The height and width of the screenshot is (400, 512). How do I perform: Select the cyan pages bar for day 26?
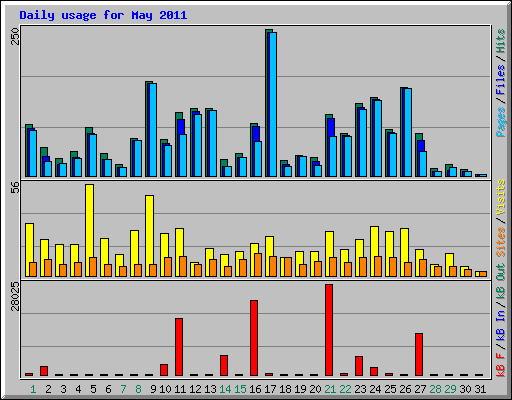tap(408, 132)
